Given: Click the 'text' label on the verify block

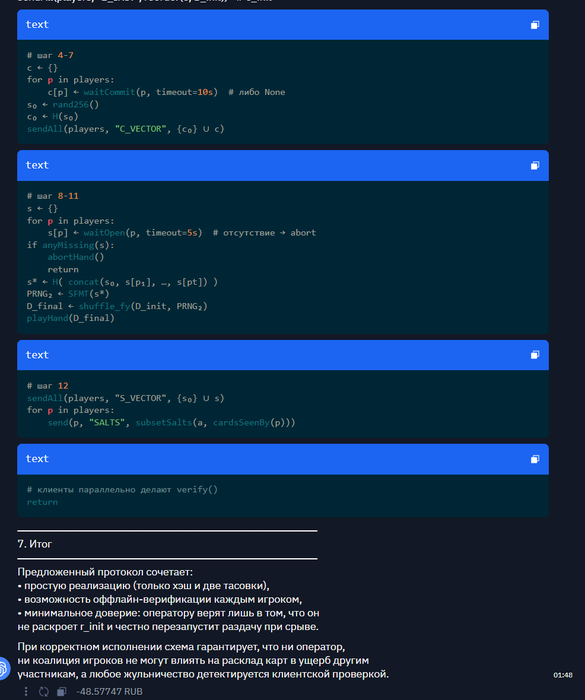Looking at the screenshot, I should (37, 459).
